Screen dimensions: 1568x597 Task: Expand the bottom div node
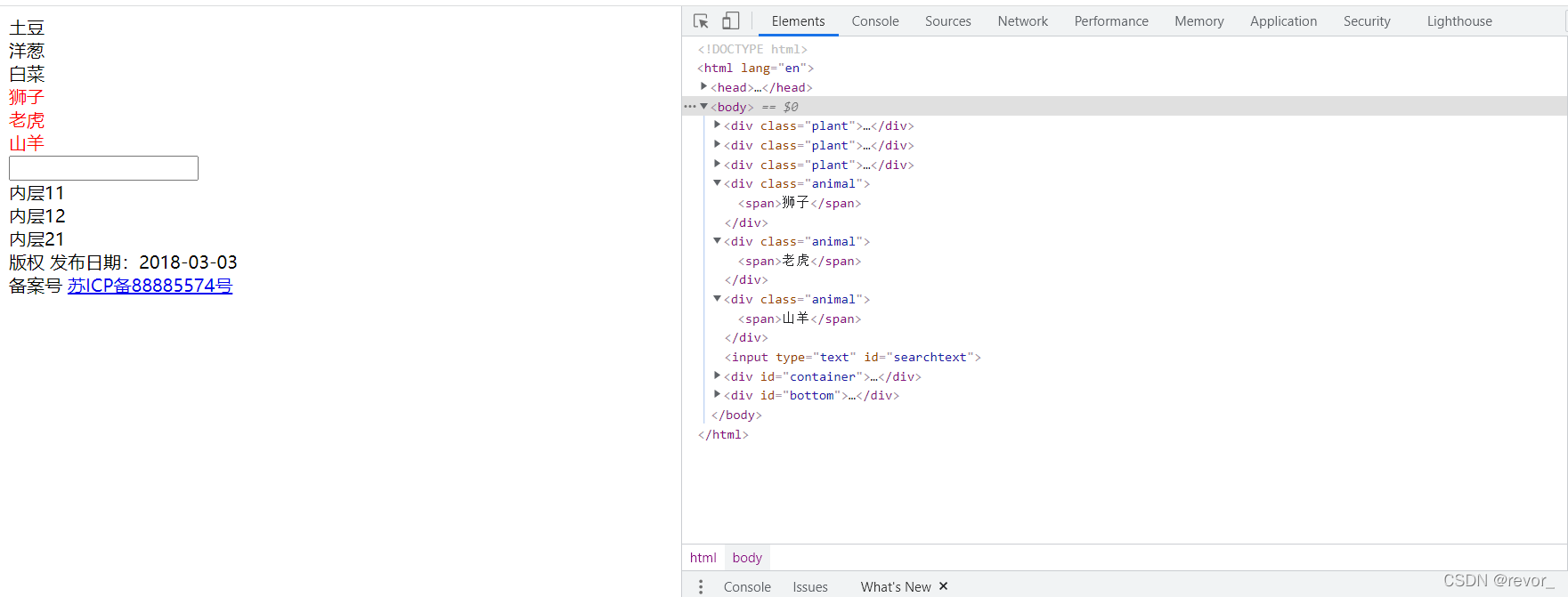[x=717, y=395]
